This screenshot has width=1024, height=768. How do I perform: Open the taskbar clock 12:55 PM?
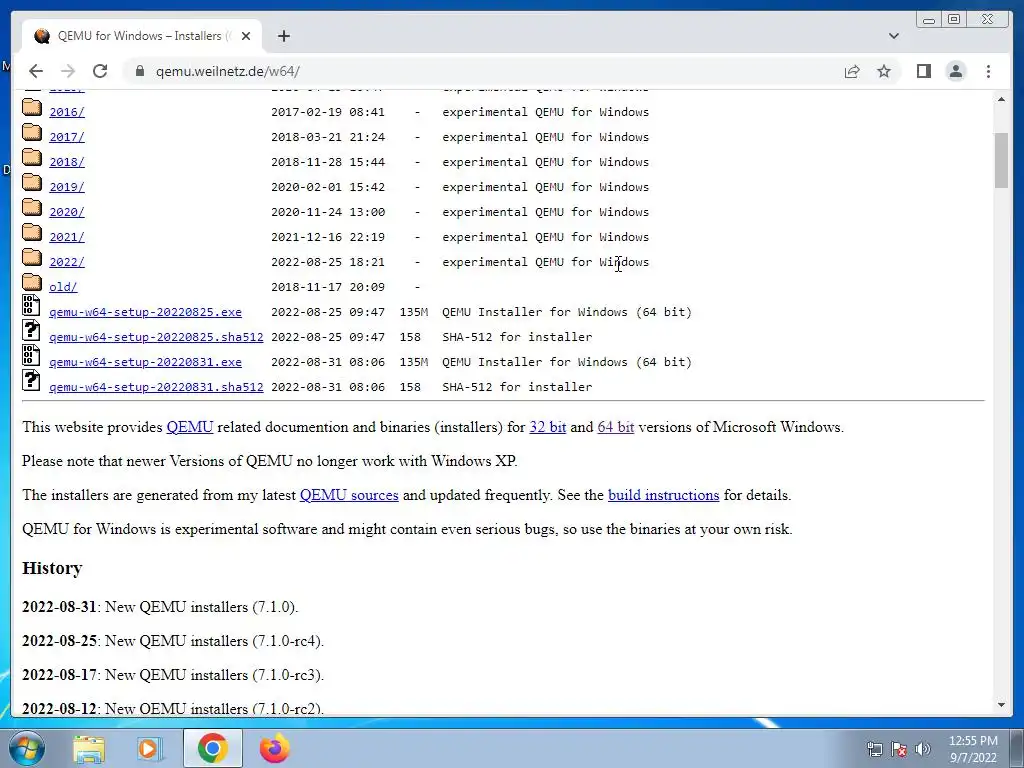pyautogui.click(x=973, y=741)
